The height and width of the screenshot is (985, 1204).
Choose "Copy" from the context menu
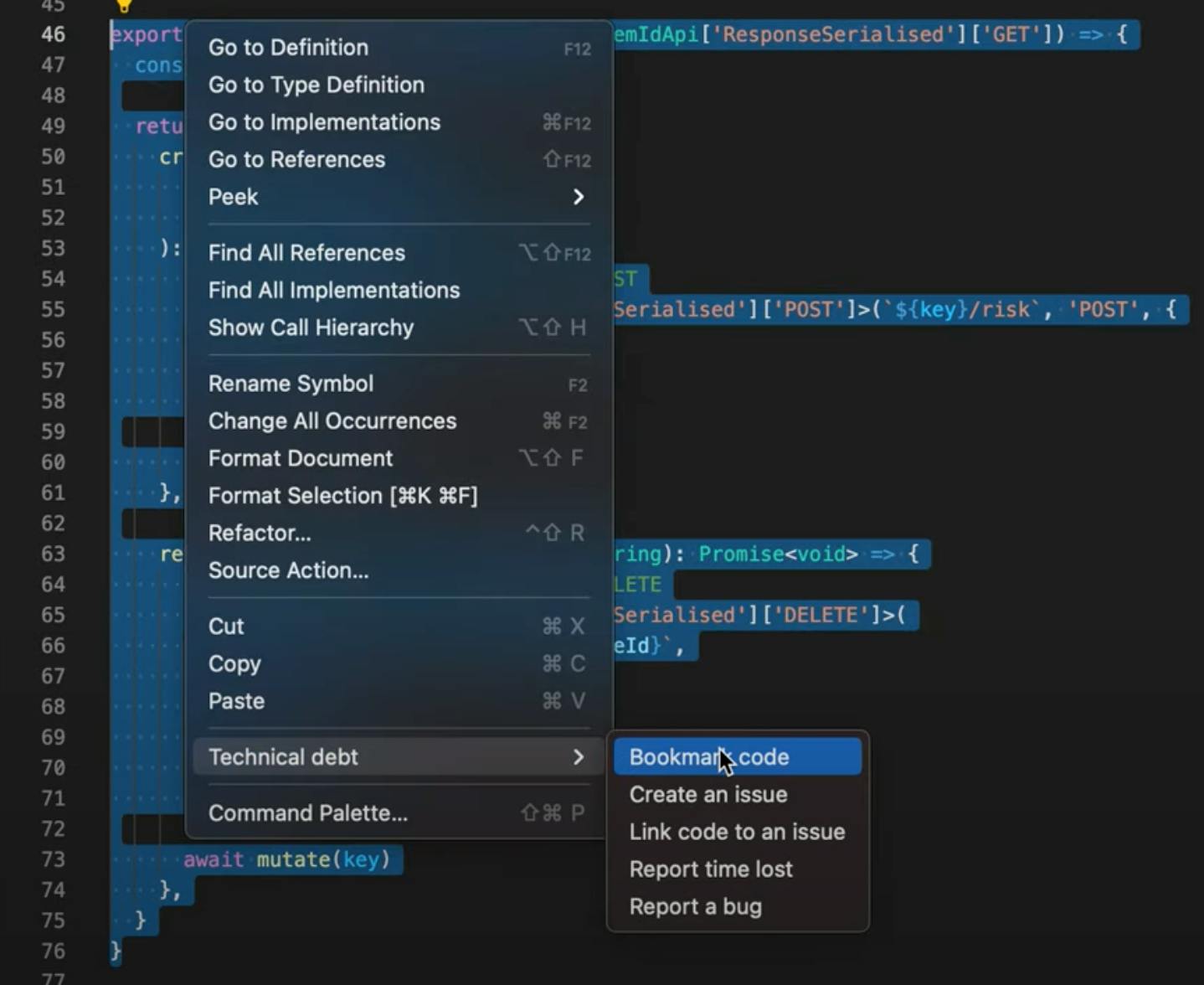pos(234,663)
